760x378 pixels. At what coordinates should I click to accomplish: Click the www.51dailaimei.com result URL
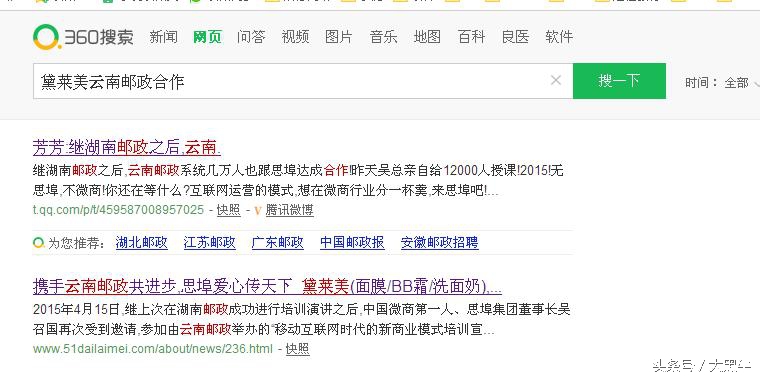153,349
